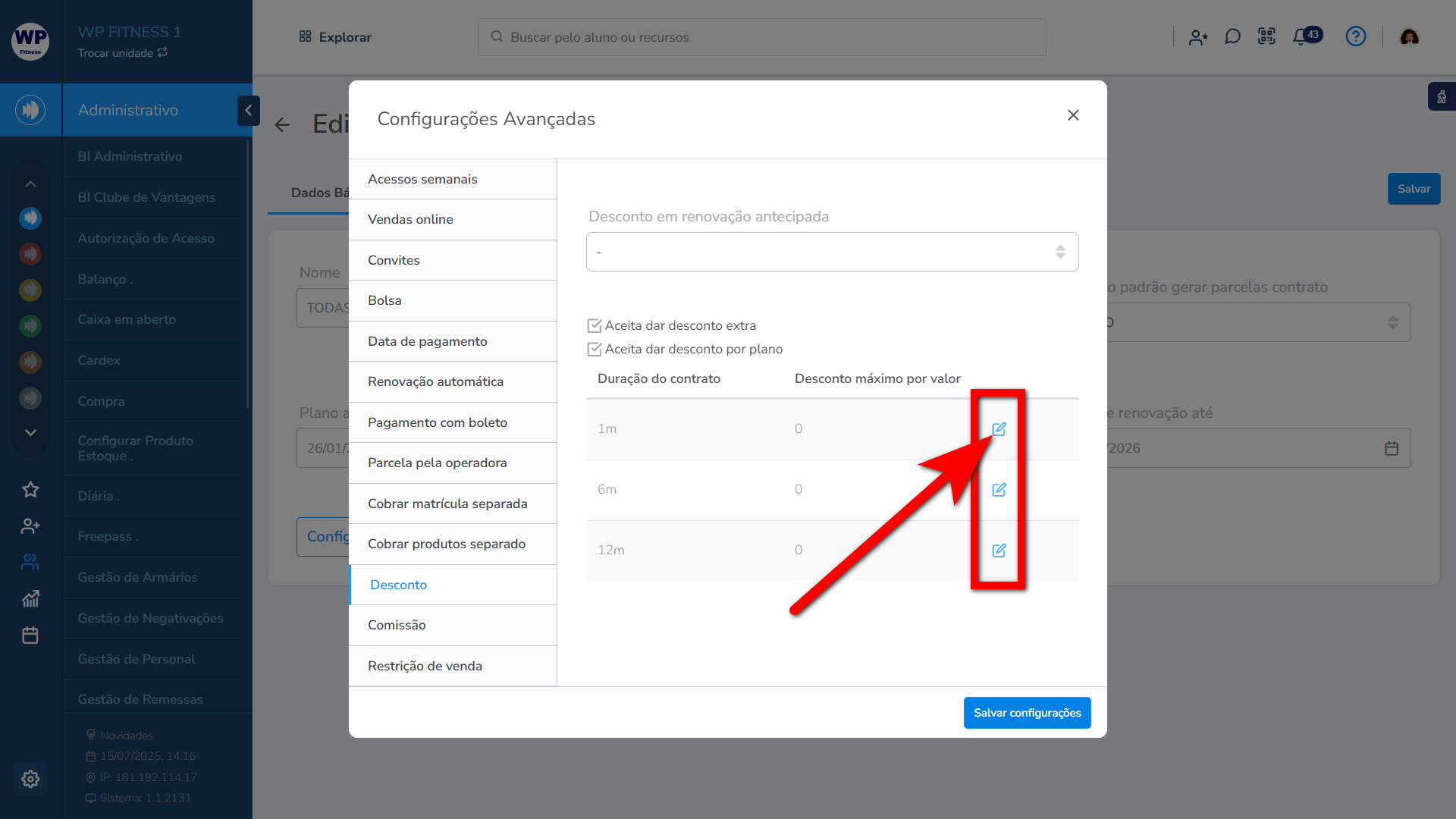Toggle Aceita dar desconto por plano checkbox

tap(595, 350)
